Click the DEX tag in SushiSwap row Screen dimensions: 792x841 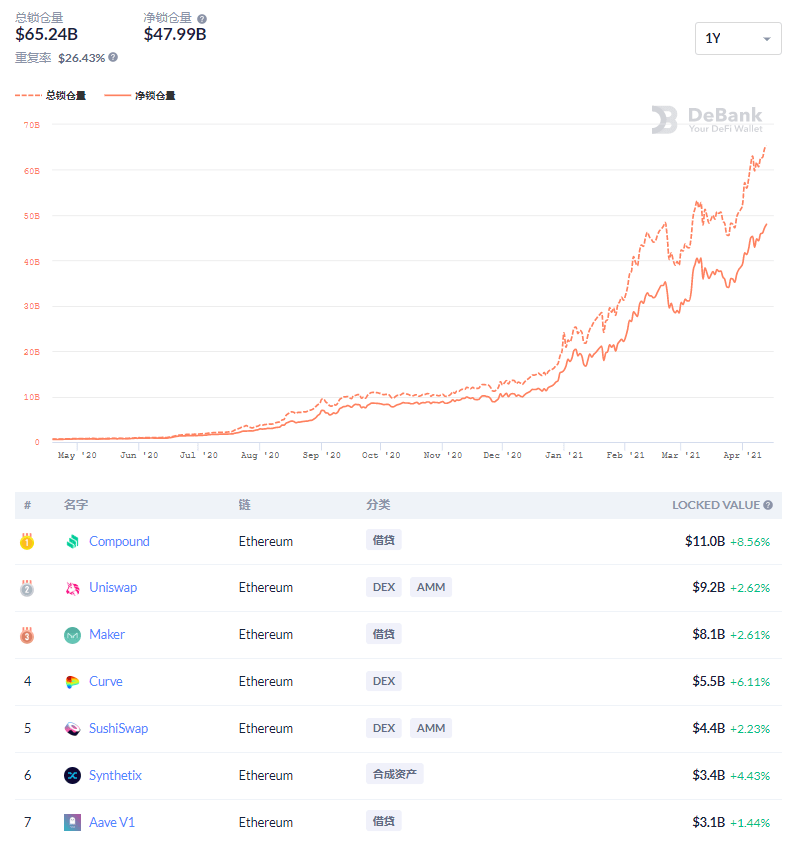384,728
